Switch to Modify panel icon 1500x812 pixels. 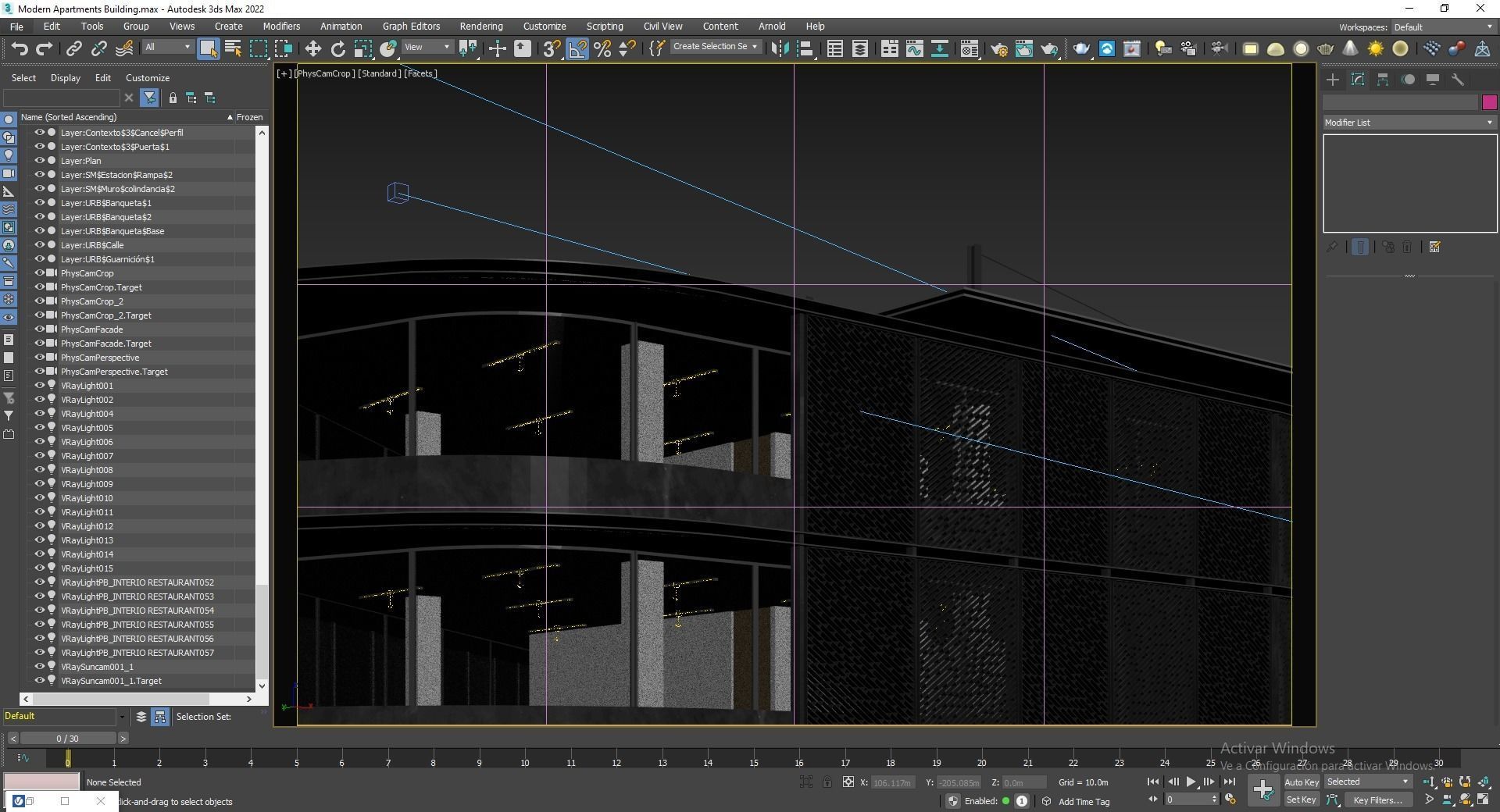(x=1358, y=80)
